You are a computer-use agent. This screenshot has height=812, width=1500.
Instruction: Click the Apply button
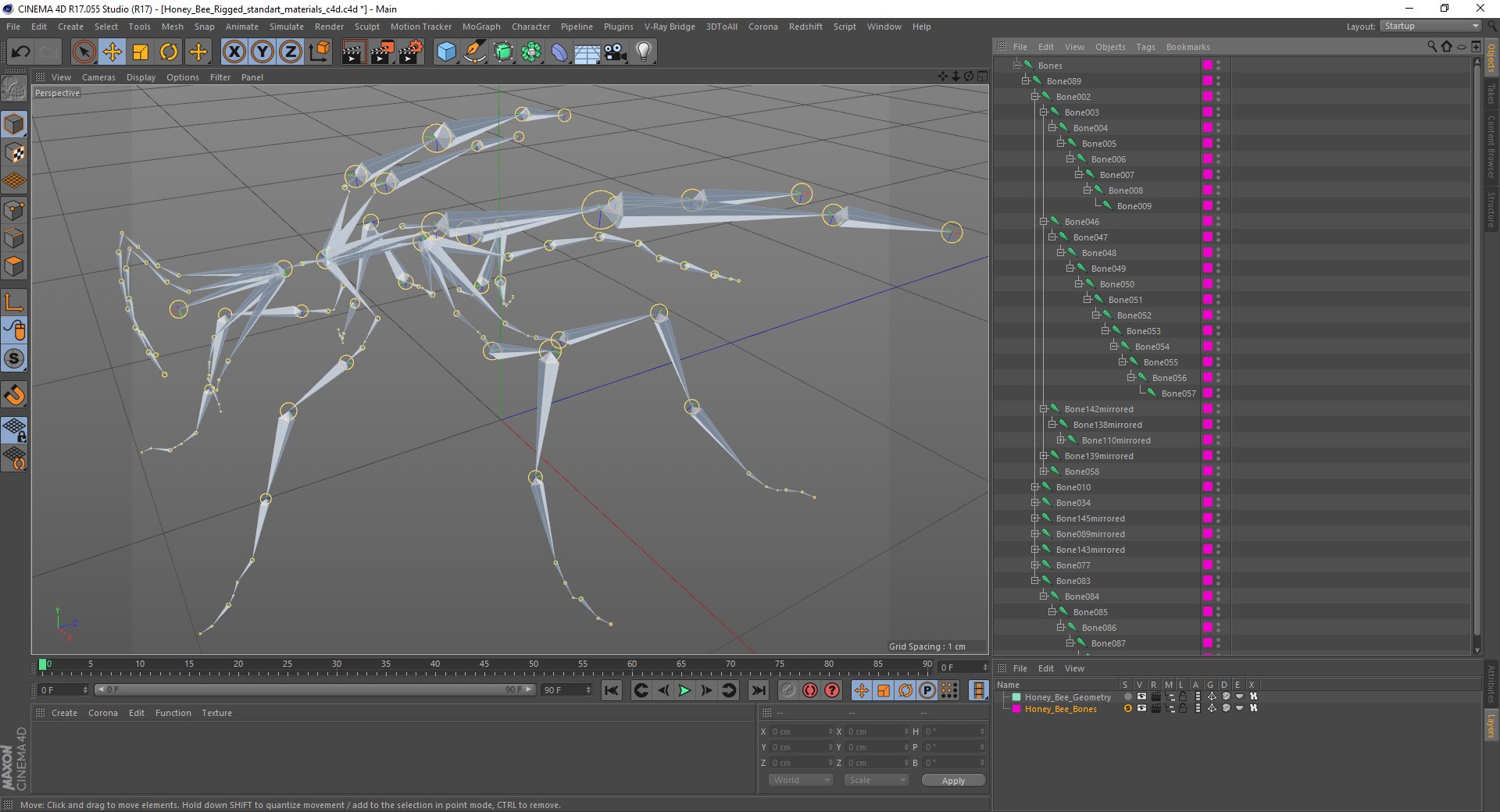pyautogui.click(x=953, y=781)
